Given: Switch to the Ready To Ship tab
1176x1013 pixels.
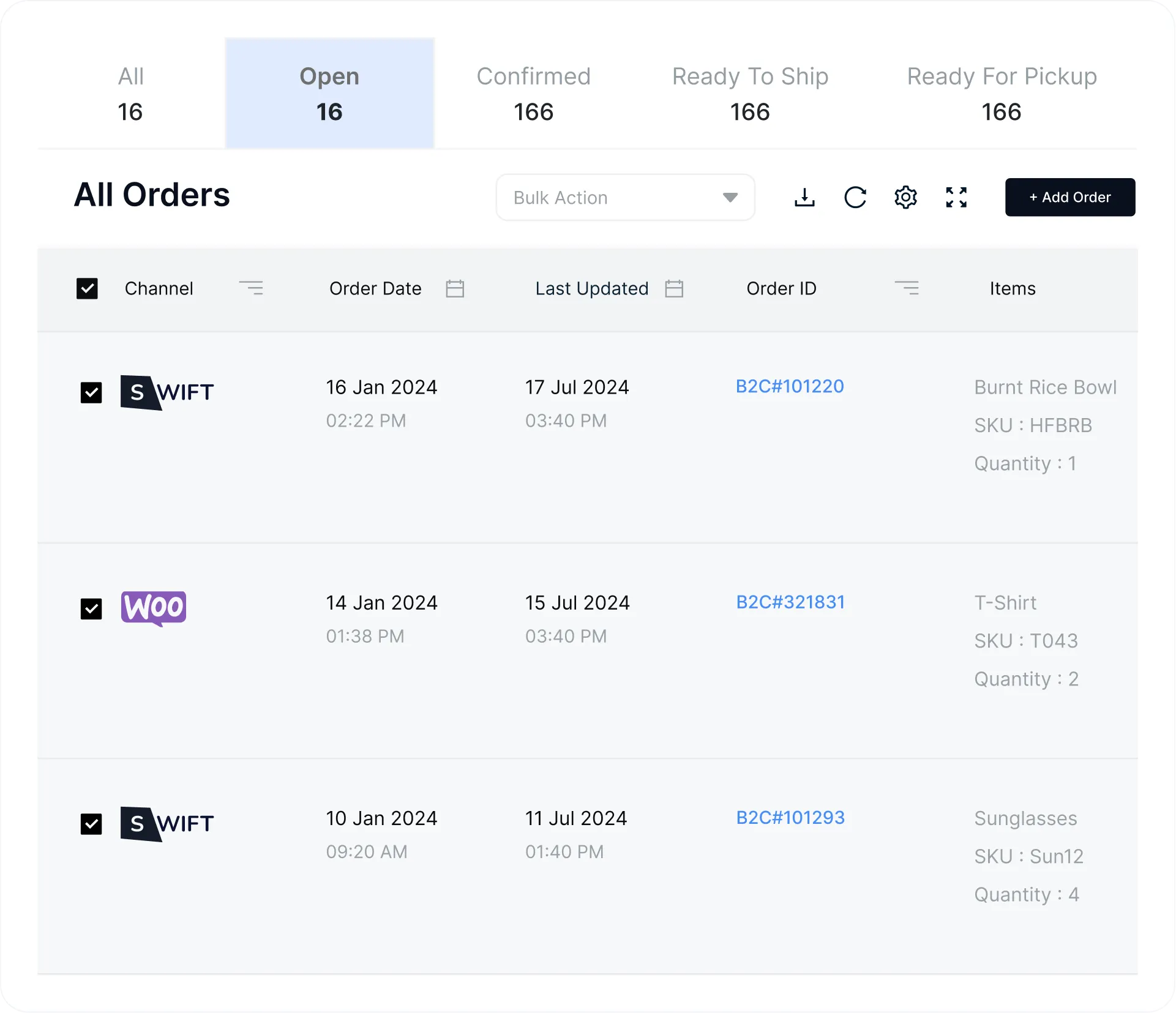Looking at the screenshot, I should point(750,93).
